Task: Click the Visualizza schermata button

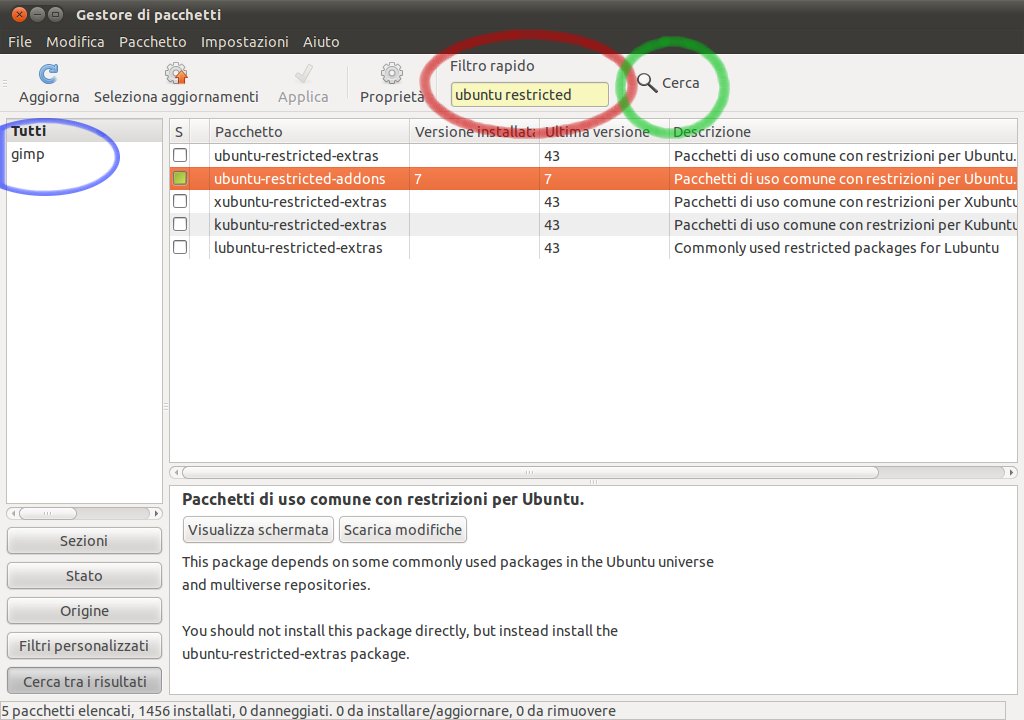Action: click(x=258, y=530)
